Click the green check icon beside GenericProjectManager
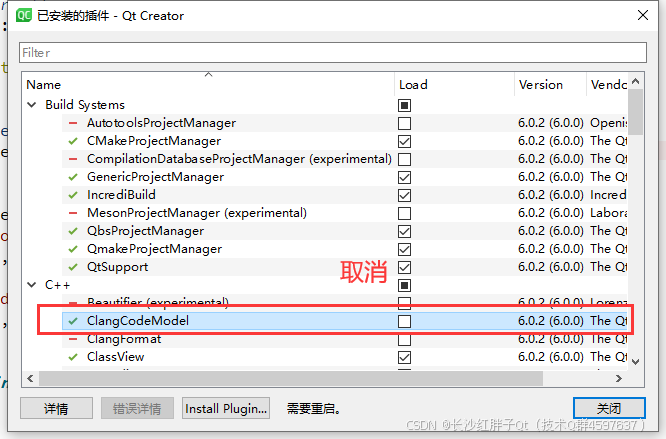This screenshot has height=439, width=666. tap(73, 177)
